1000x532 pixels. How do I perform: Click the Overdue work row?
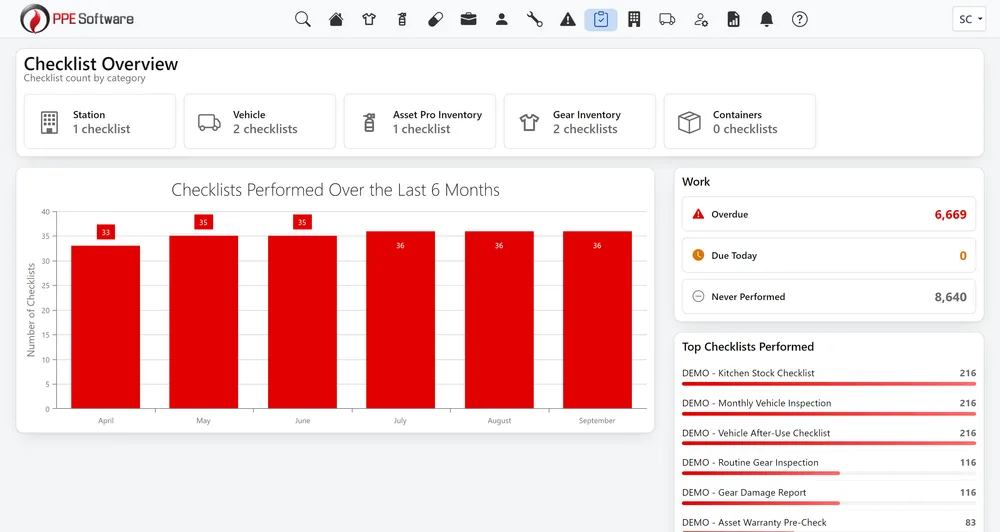tap(828, 214)
